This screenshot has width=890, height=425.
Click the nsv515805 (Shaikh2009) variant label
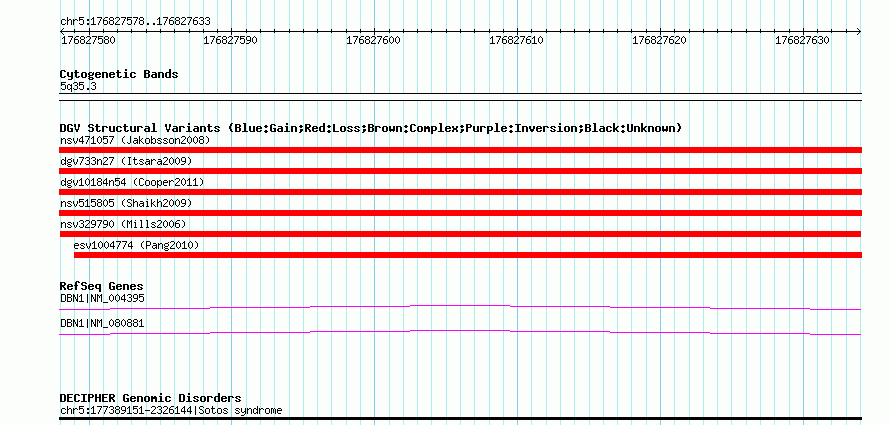(x=126, y=203)
